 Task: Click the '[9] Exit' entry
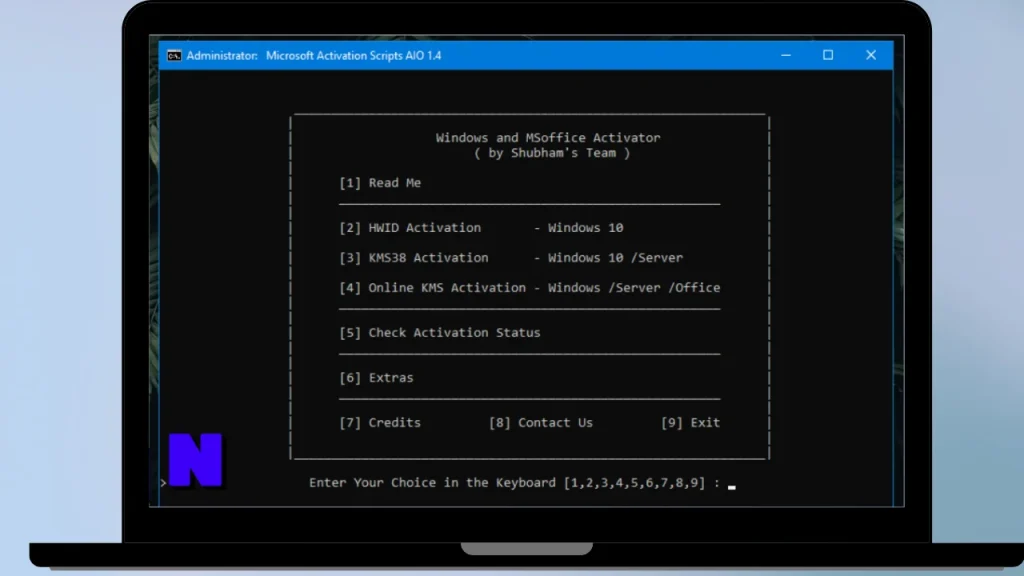(690, 423)
